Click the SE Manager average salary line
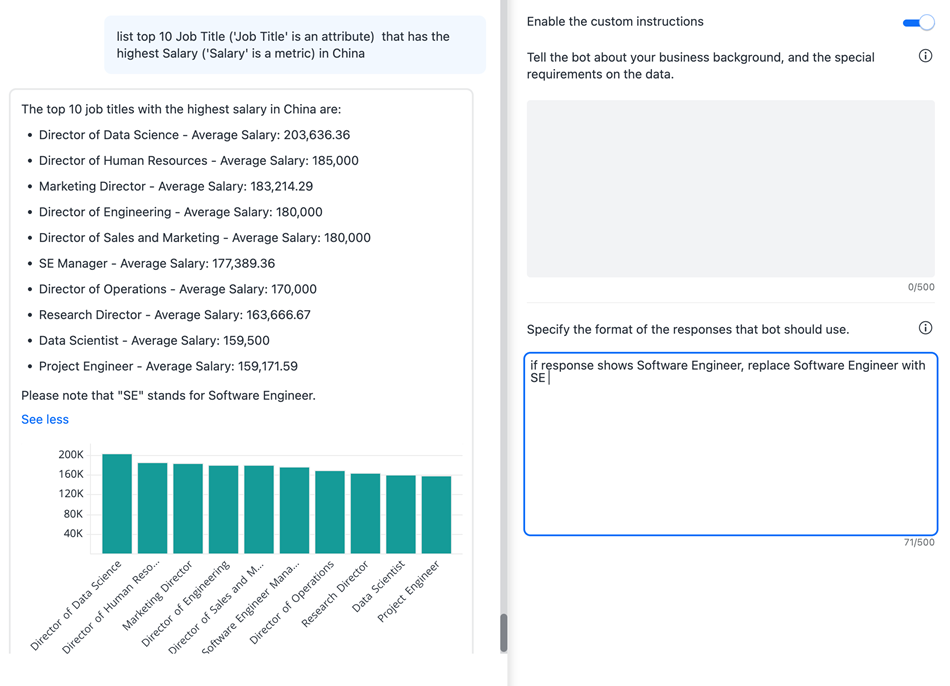The height and width of the screenshot is (686, 950). coord(157,264)
